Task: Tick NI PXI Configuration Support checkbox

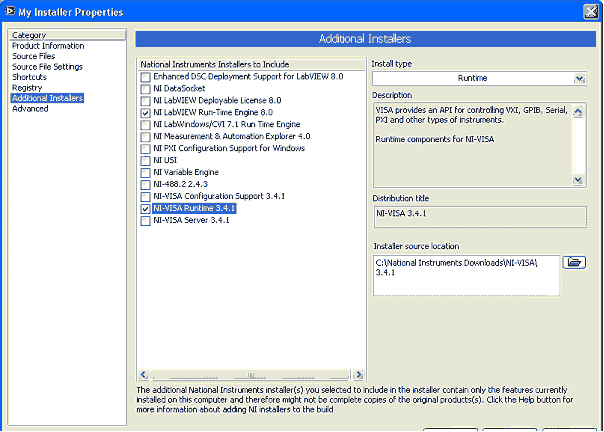Action: (145, 149)
